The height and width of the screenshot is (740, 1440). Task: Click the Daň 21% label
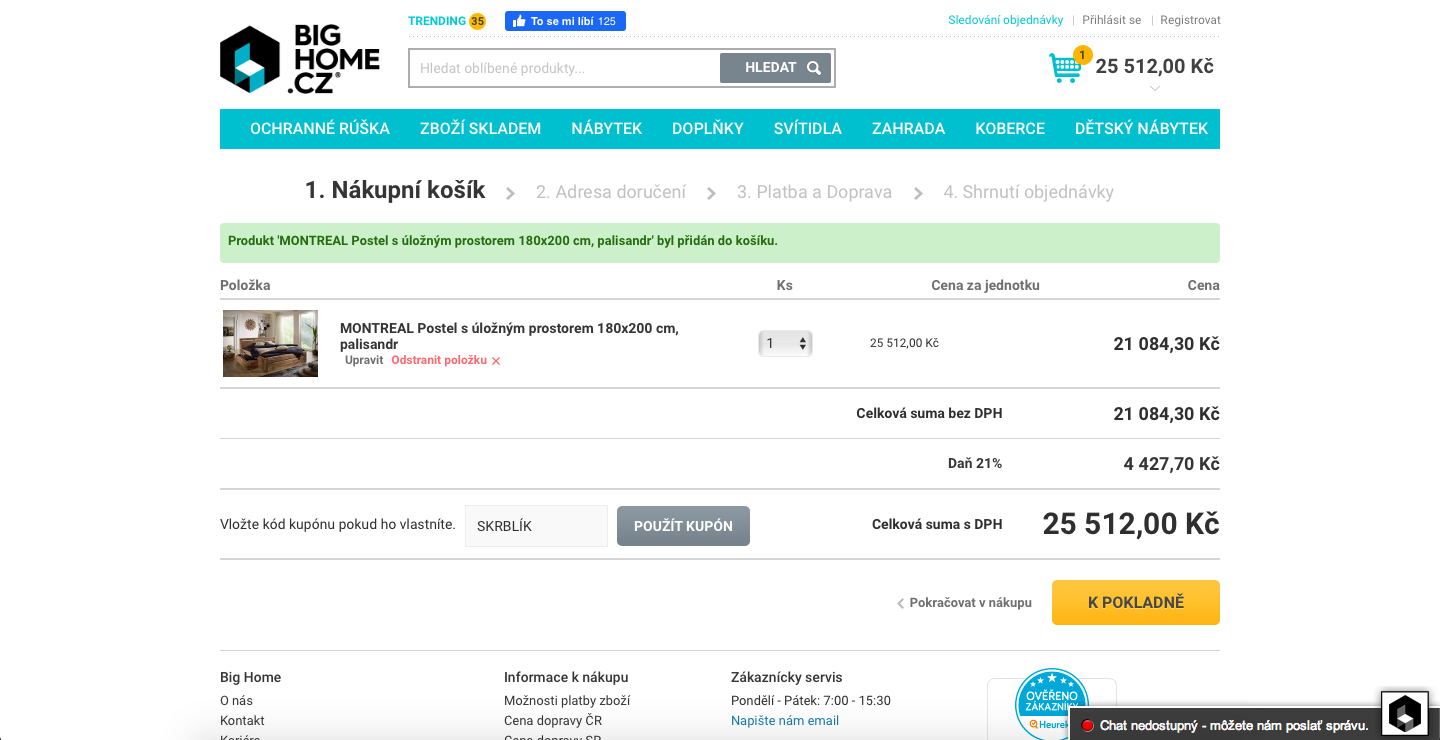[x=975, y=464]
